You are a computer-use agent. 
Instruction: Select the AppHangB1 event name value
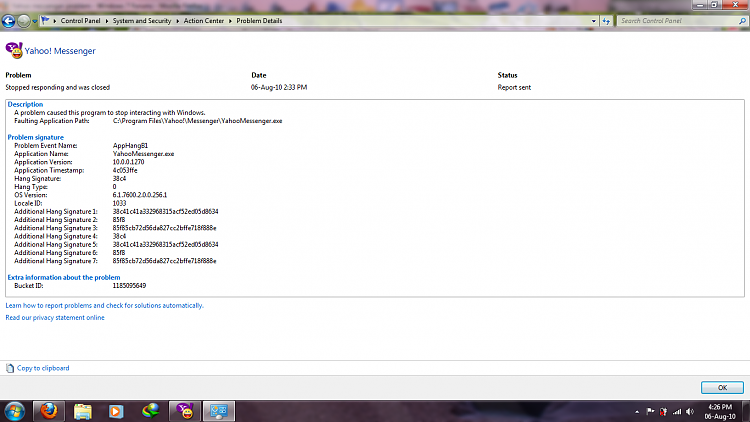click(130, 145)
